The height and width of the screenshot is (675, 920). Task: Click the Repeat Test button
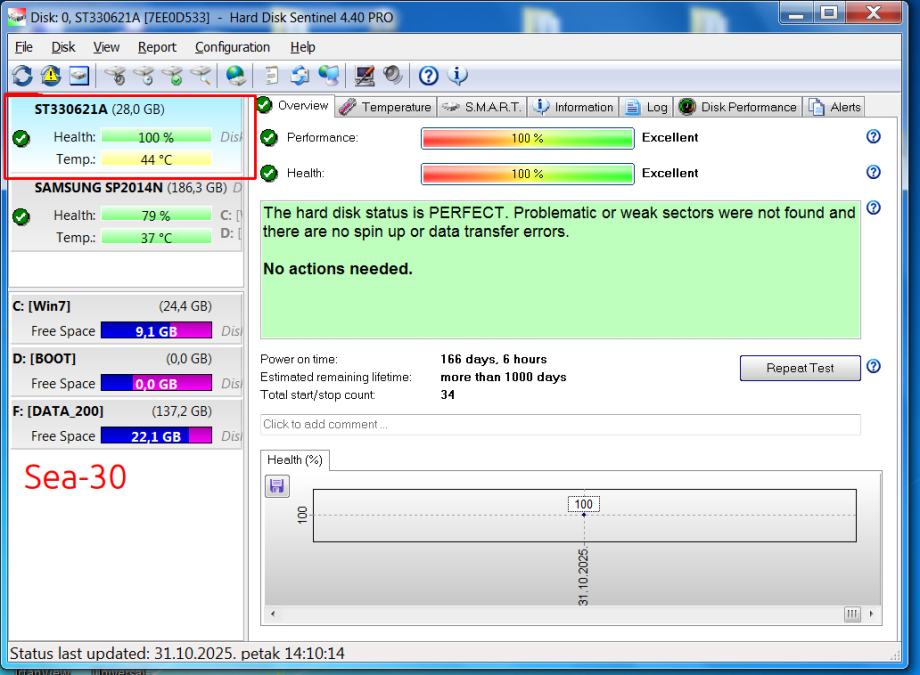point(800,368)
